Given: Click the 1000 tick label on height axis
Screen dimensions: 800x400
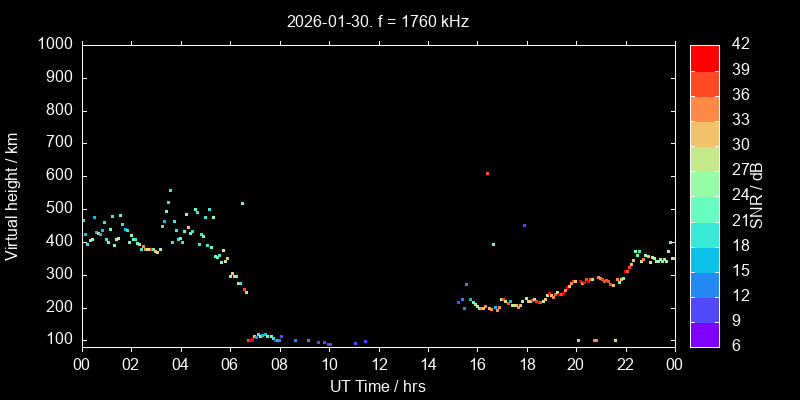Looking at the screenshot, I should point(54,44).
